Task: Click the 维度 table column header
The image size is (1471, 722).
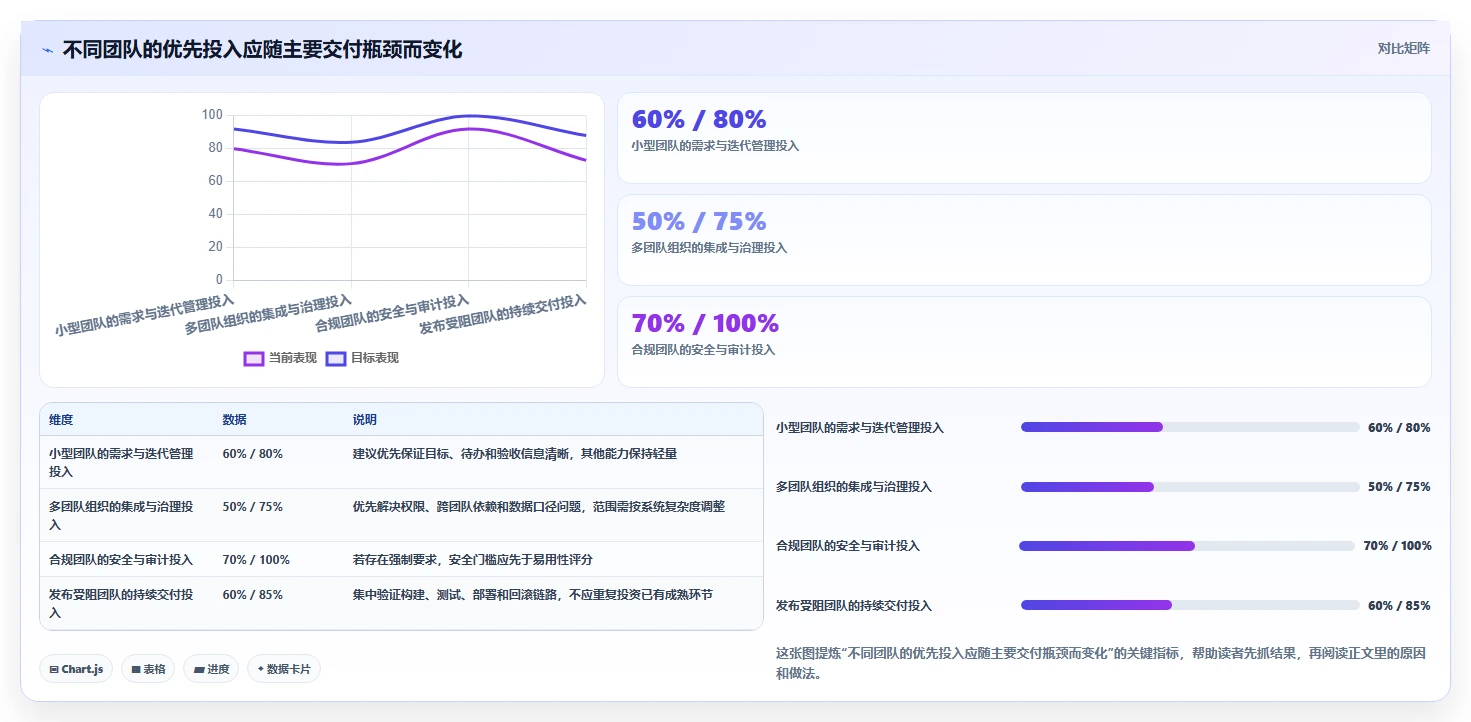Action: pyautogui.click(x=61, y=420)
